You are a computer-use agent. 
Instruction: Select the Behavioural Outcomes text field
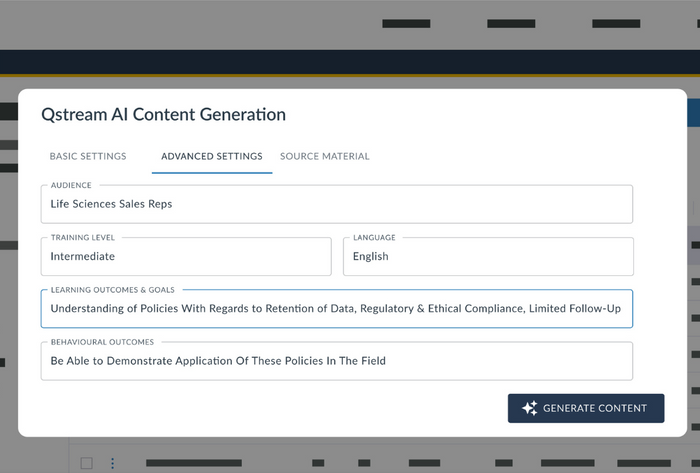pos(337,361)
